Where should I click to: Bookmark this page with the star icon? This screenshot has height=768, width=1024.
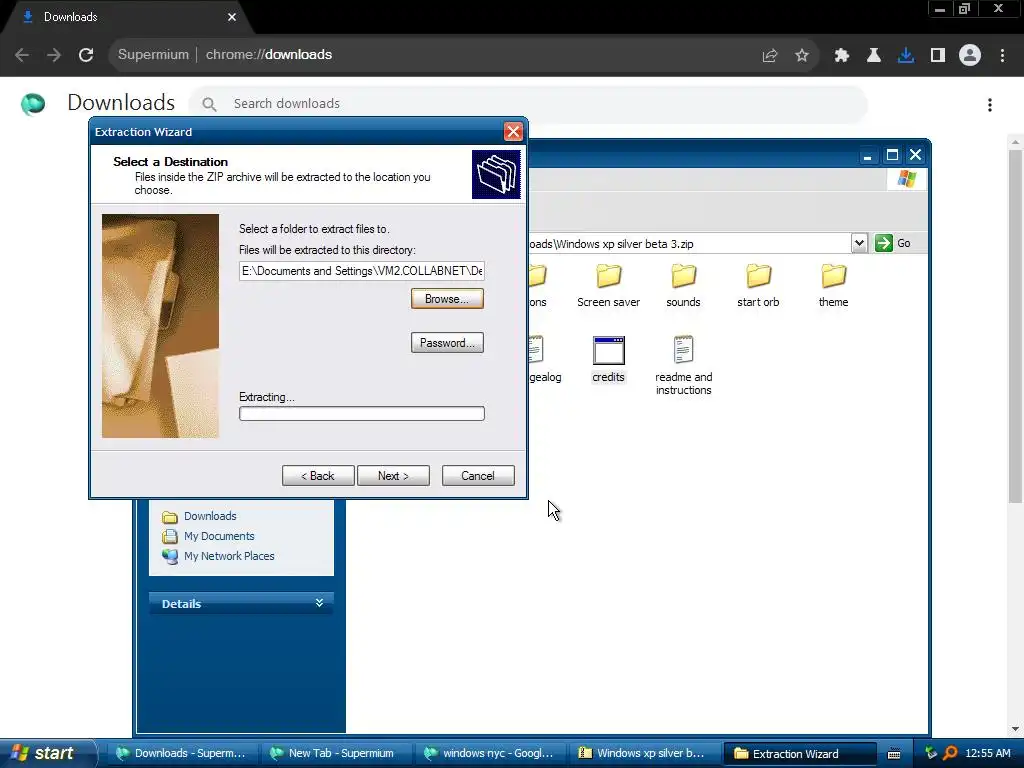(x=802, y=55)
